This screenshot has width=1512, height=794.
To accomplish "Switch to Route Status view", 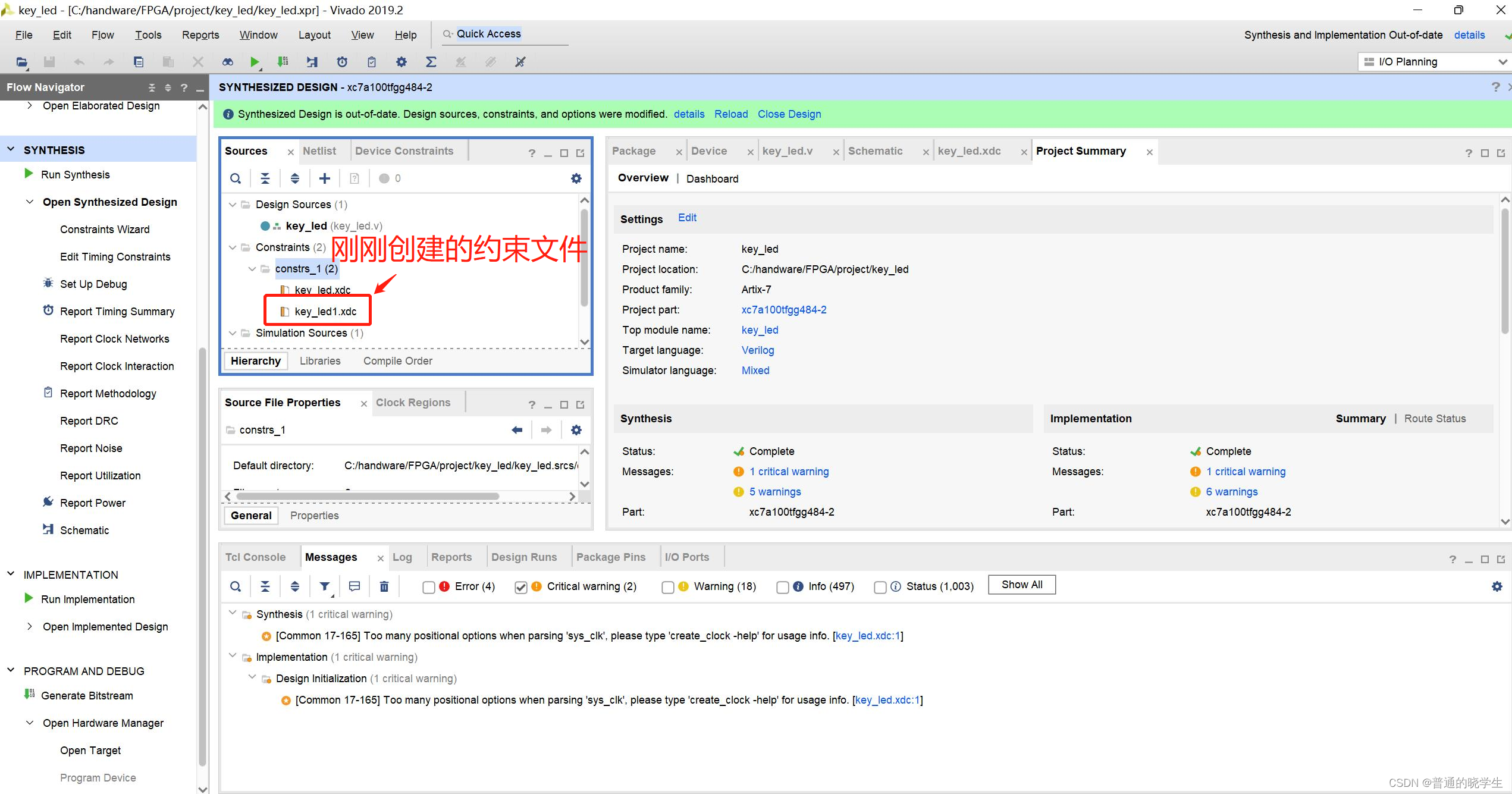I will click(x=1435, y=419).
